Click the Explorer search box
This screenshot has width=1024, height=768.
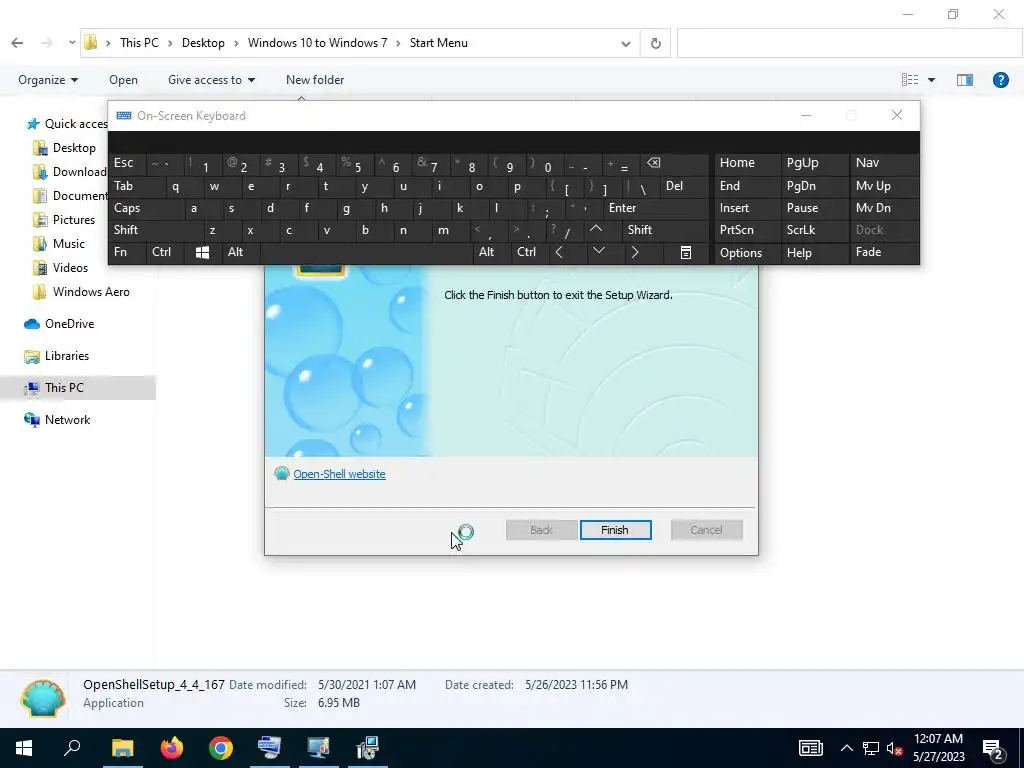[849, 44]
